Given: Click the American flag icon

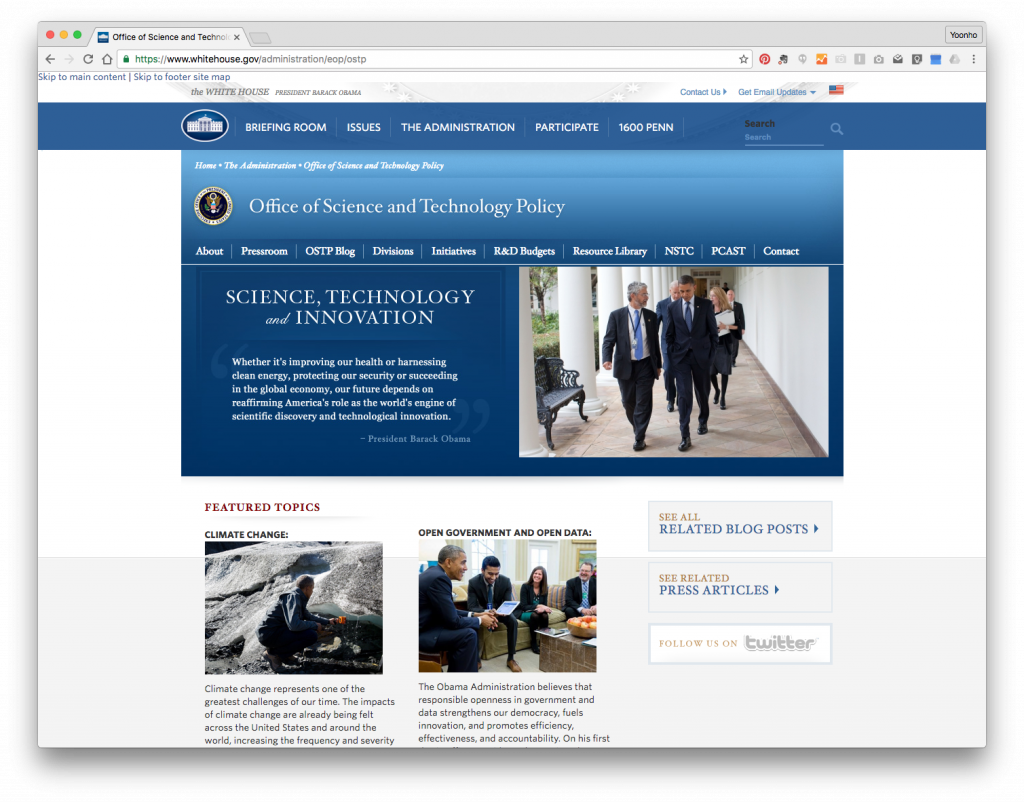Looking at the screenshot, I should 836,90.
